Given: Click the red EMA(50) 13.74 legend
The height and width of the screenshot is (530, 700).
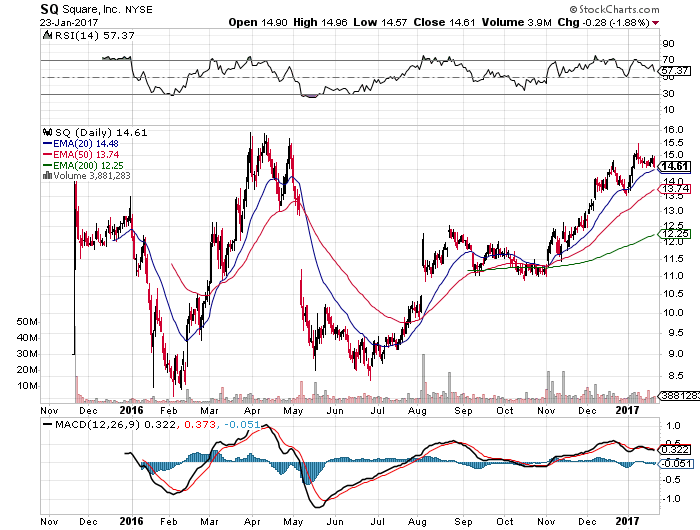Looking at the screenshot, I should coord(81,154).
